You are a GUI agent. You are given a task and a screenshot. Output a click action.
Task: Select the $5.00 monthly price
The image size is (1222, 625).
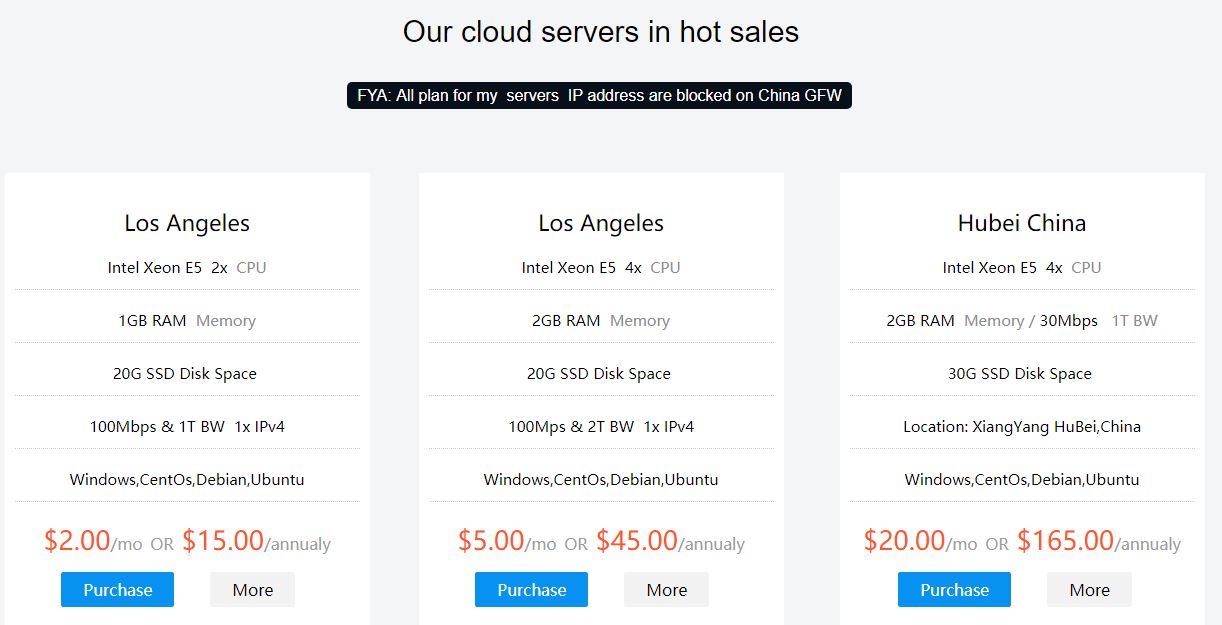pyautogui.click(x=491, y=541)
